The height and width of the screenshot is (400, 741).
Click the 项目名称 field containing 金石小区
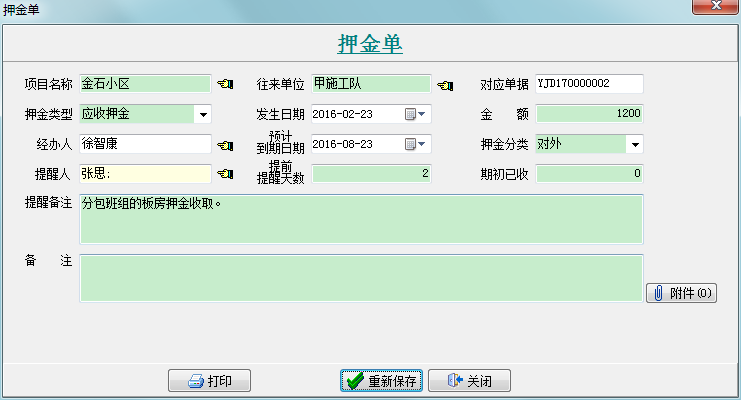(145, 84)
